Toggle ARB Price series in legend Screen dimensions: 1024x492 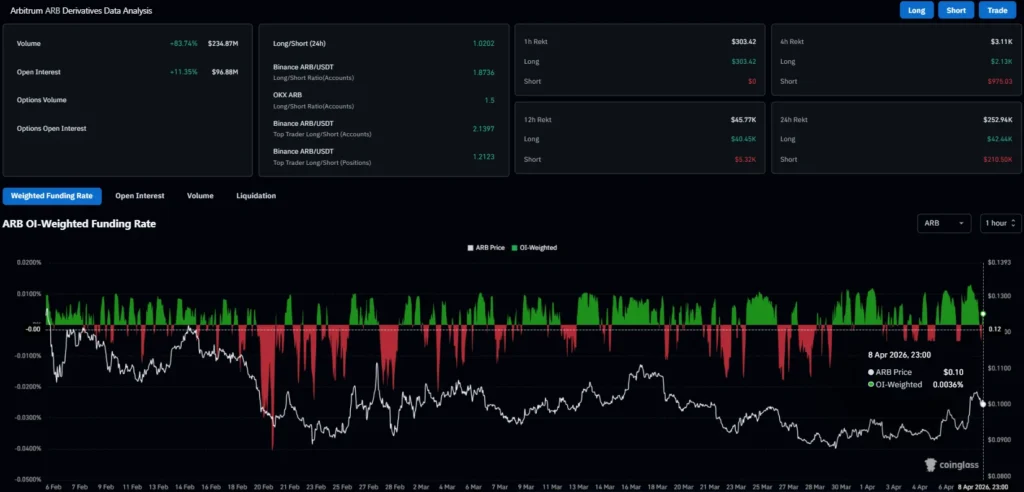487,247
